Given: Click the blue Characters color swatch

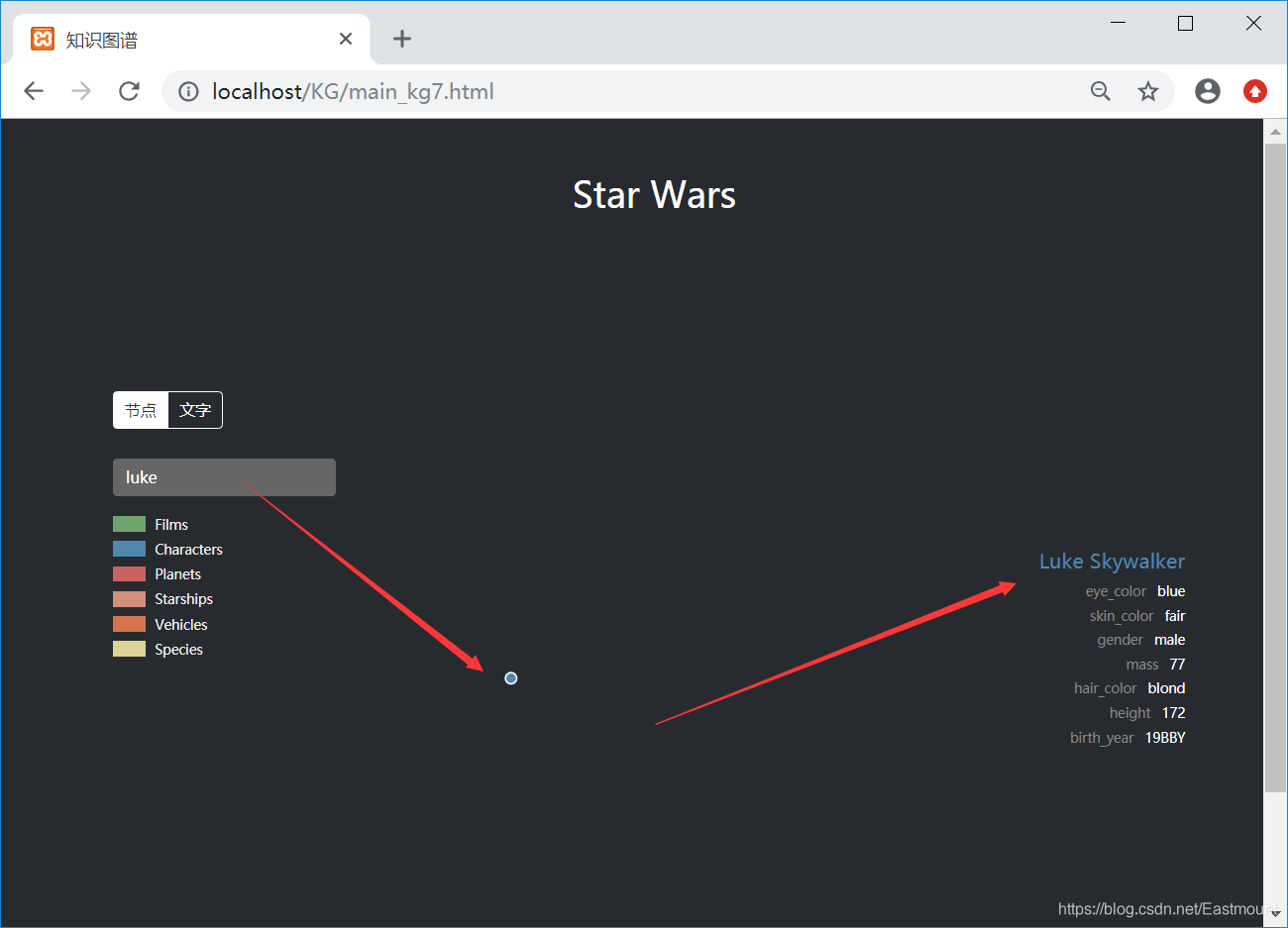Looking at the screenshot, I should pyautogui.click(x=129, y=549).
